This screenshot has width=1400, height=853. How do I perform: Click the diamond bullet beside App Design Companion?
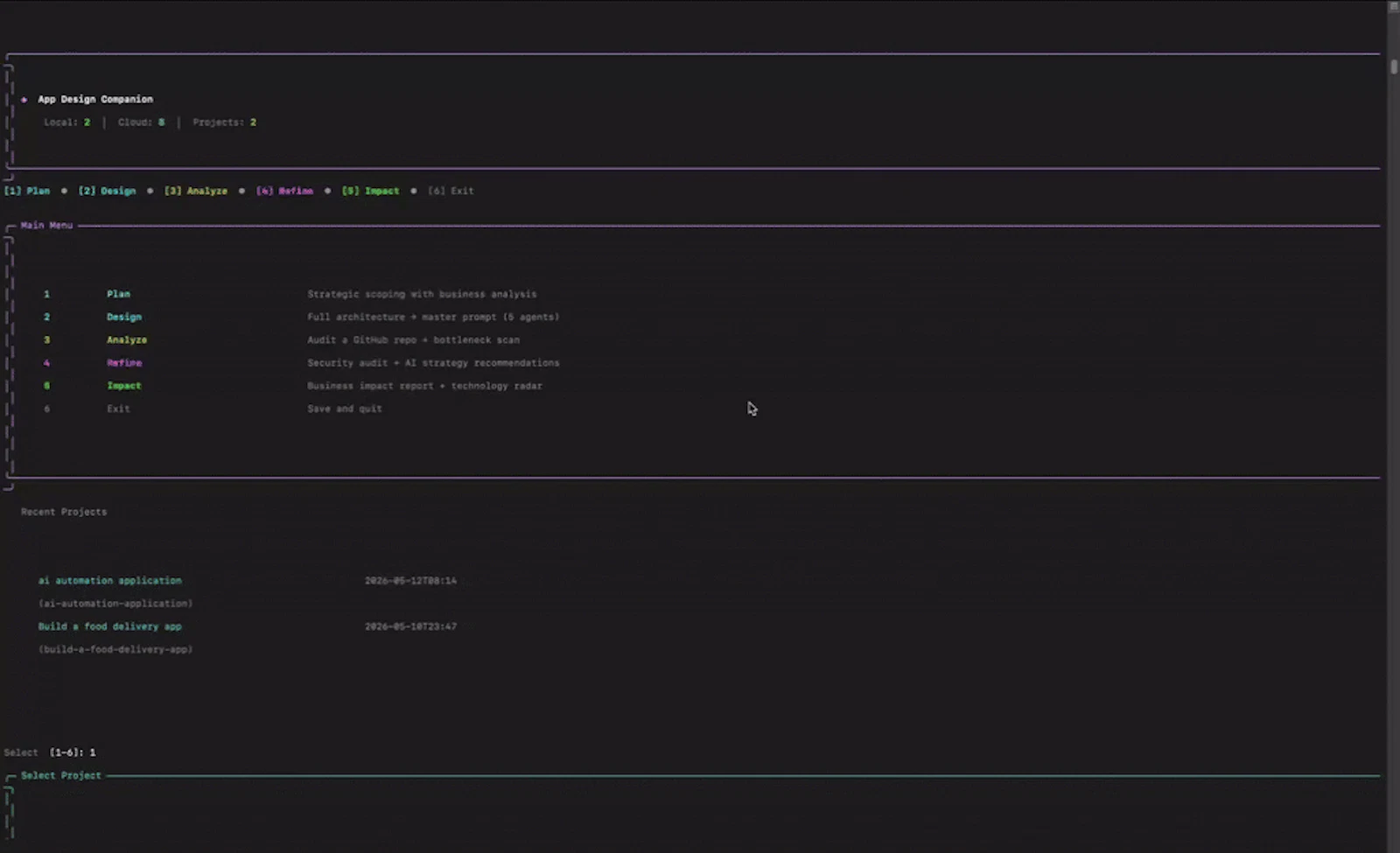coord(24,100)
